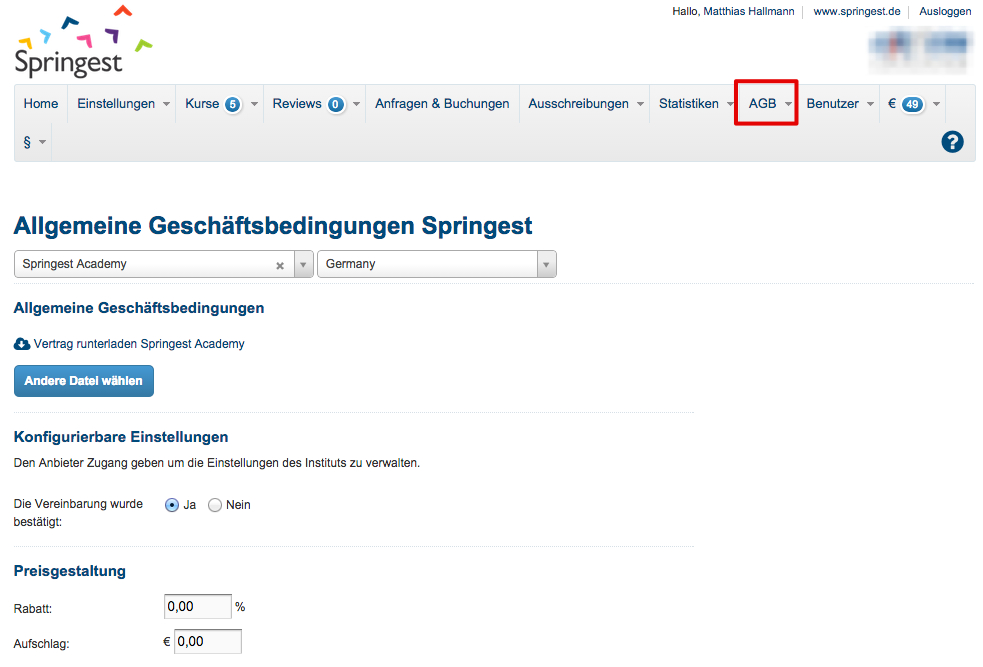
Task: Select the Nein radio button
Action: [215, 505]
